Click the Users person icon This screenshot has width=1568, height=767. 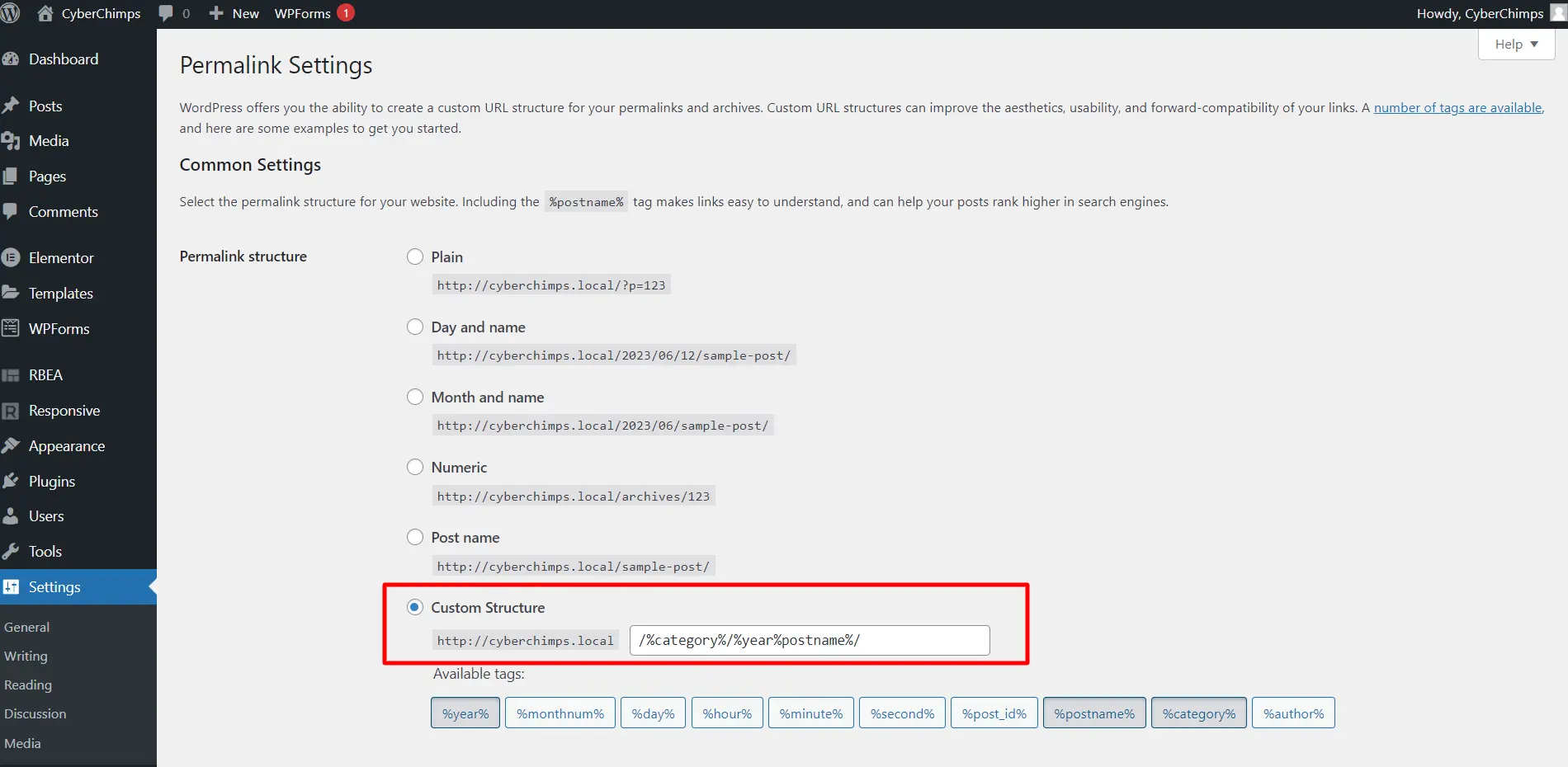pos(11,516)
